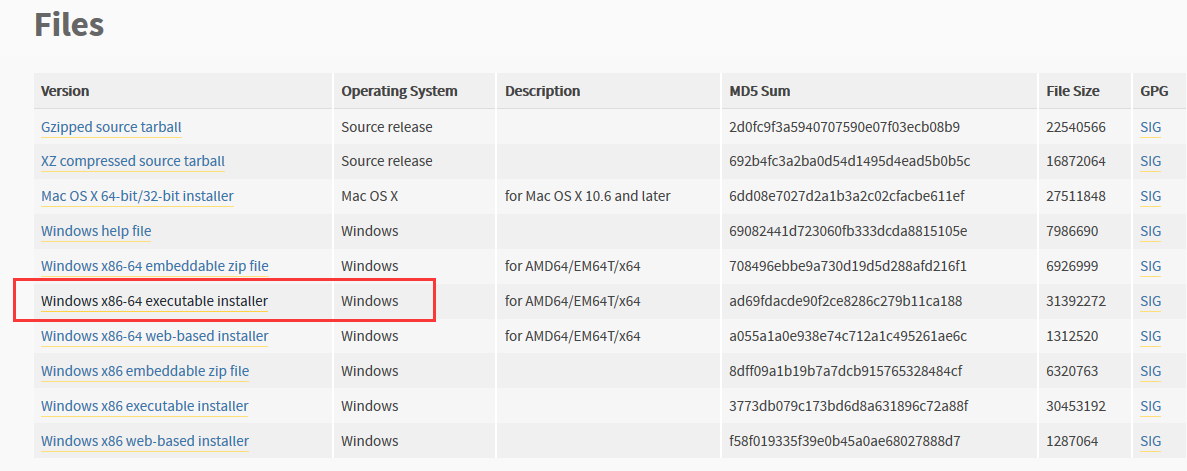
Task: Click Windows x86-64 web-based installer link
Action: 154,336
